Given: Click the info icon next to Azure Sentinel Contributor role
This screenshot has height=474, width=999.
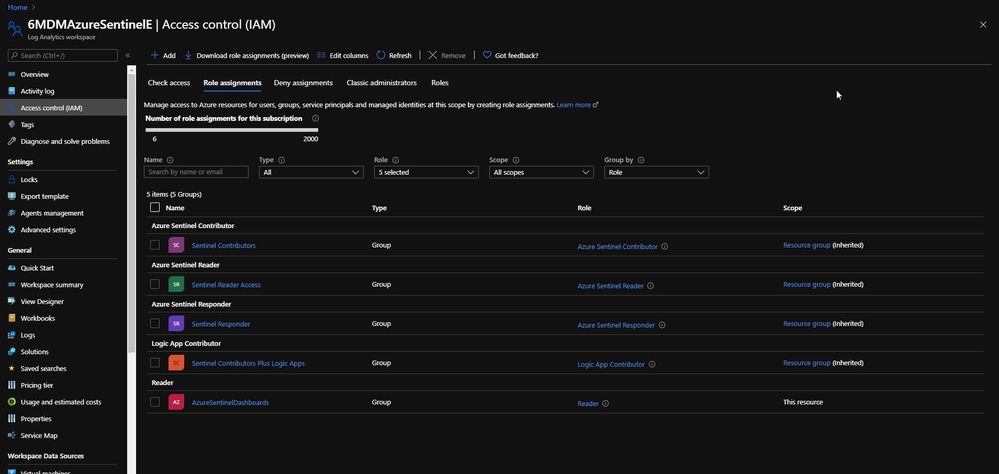Looking at the screenshot, I should click(665, 246).
